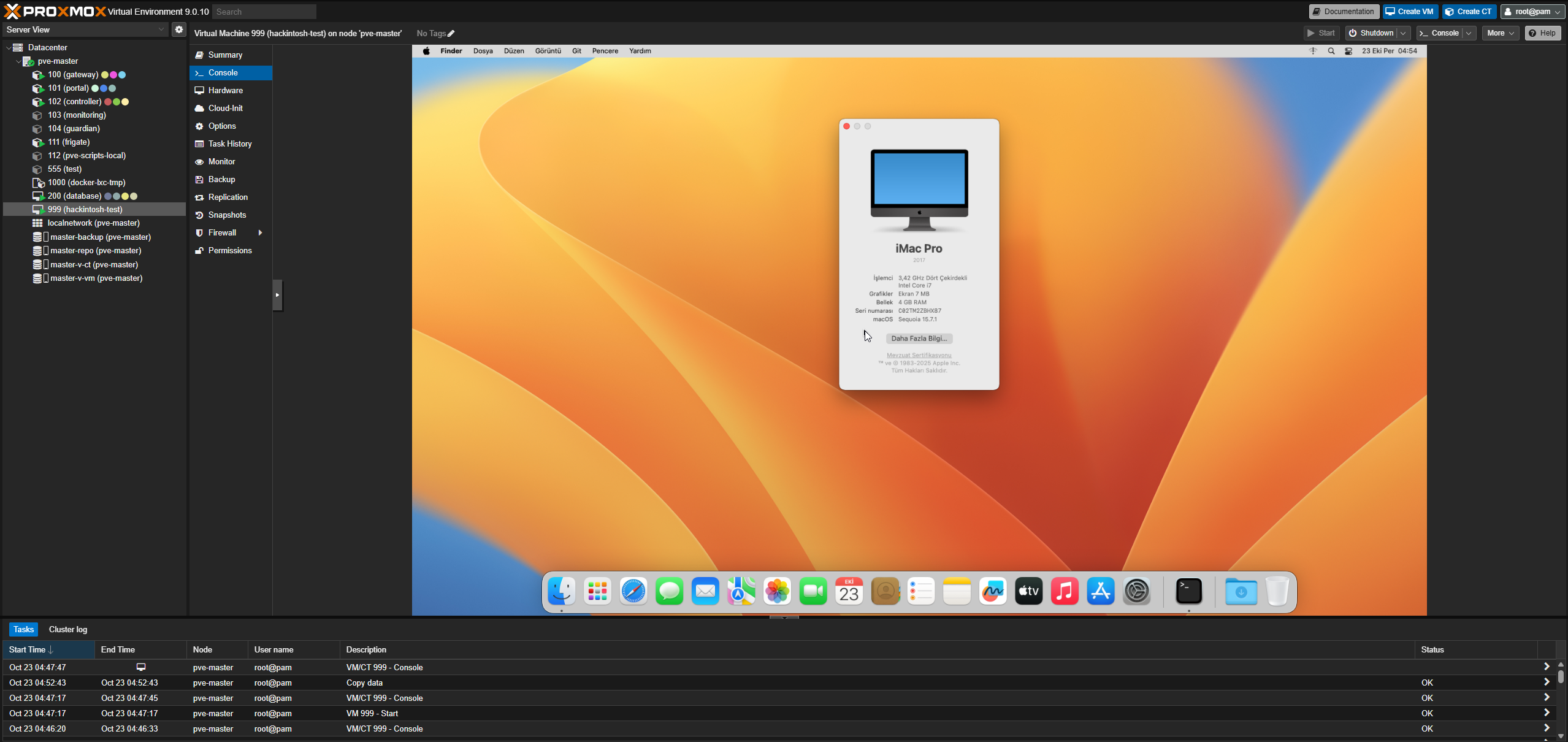Click the Create VM button
1568x742 pixels.
pos(1410,12)
